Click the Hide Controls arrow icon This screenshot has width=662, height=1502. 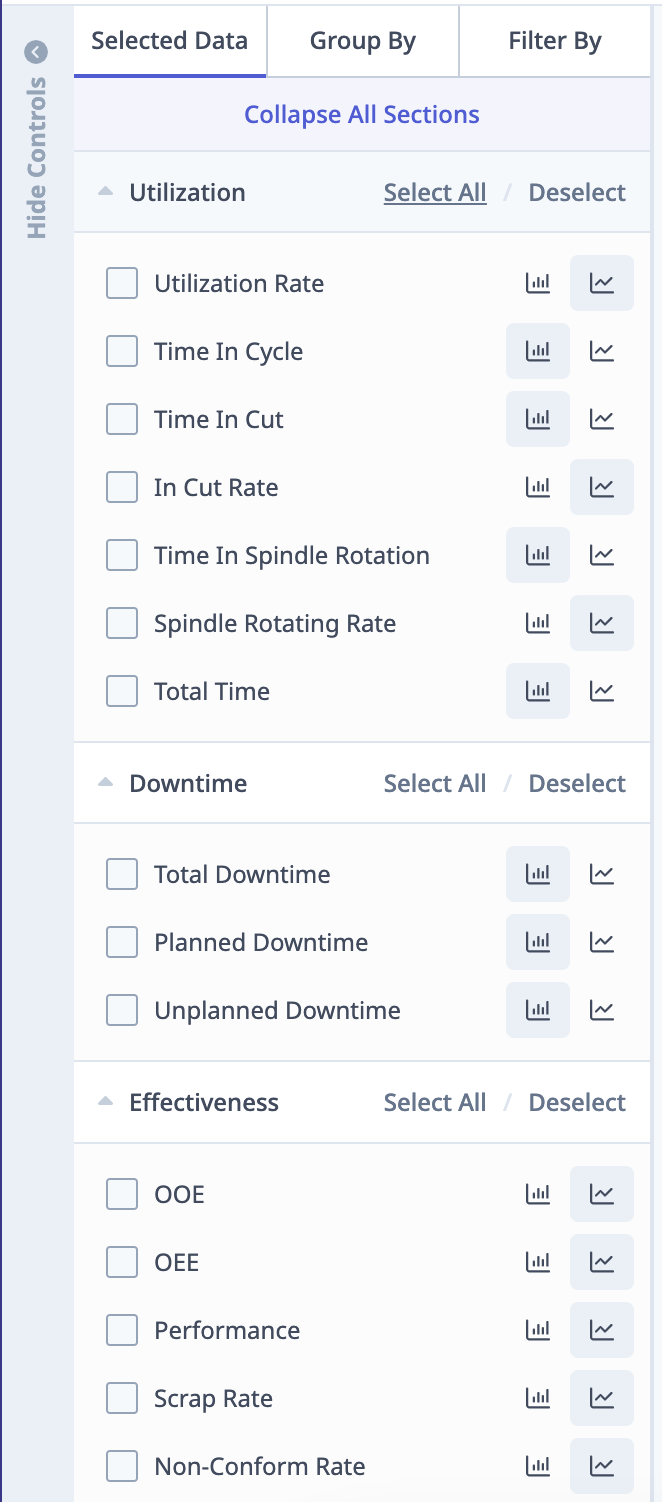pyautogui.click(x=37, y=51)
